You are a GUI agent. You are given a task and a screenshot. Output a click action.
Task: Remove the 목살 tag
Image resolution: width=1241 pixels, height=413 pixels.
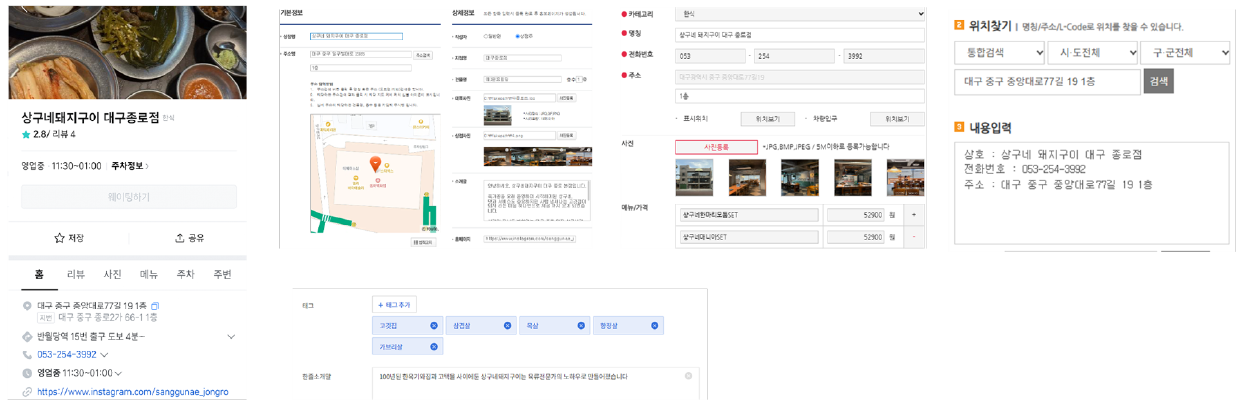pyautogui.click(x=580, y=326)
